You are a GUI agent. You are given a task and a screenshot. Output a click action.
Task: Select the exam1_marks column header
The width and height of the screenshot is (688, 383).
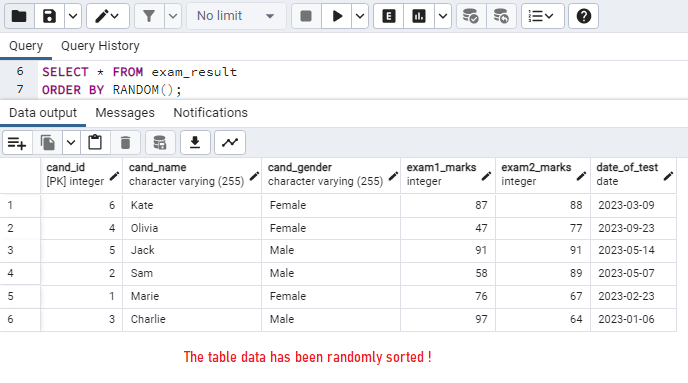point(448,175)
